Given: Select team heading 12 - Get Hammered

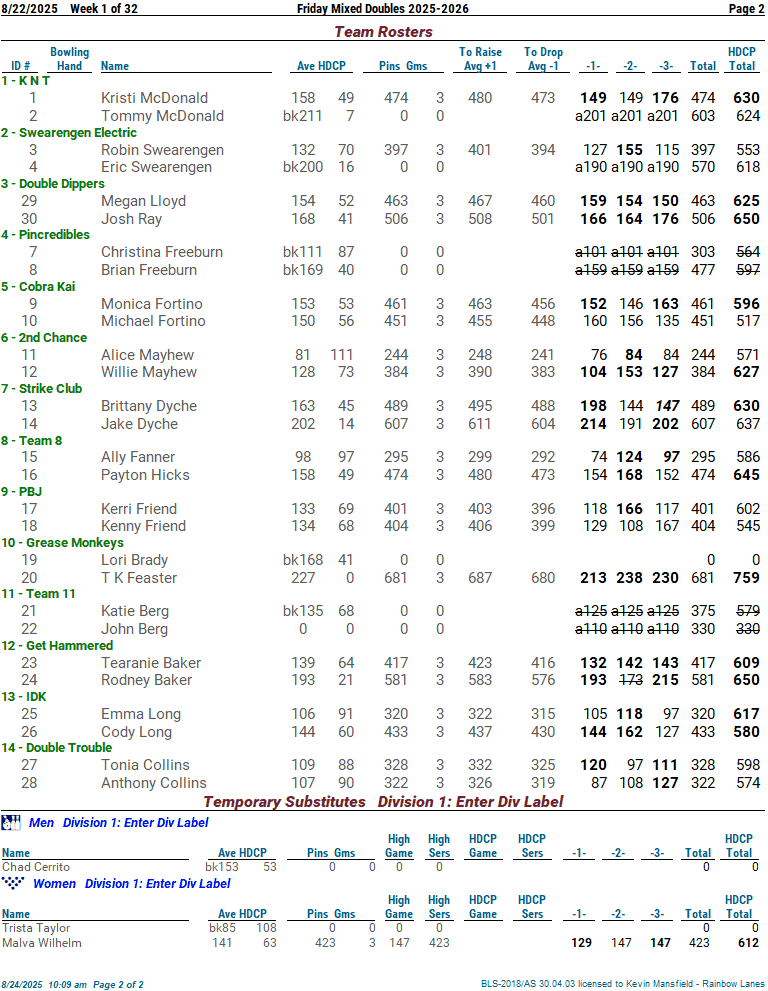Looking at the screenshot, I should pyautogui.click(x=57, y=645).
